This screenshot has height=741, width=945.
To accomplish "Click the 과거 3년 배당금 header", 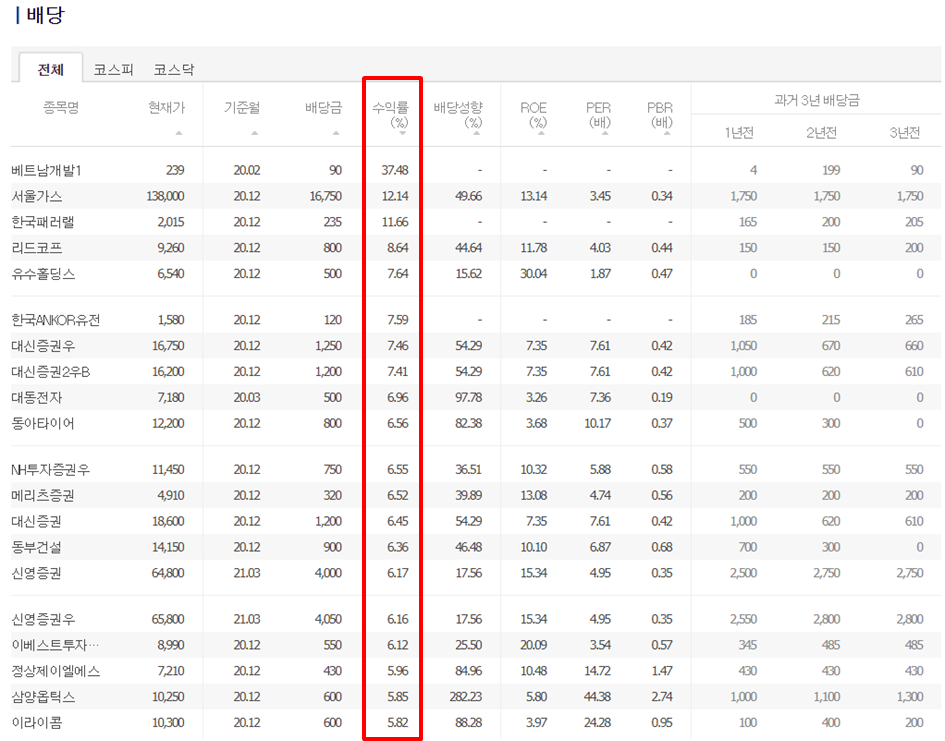I will coord(817,100).
